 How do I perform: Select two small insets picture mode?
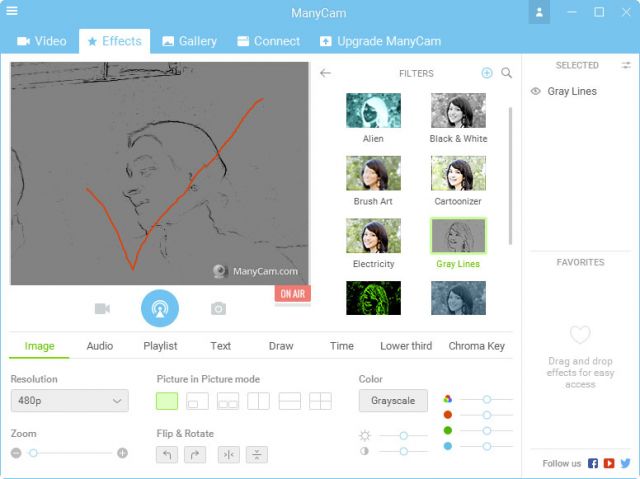click(x=228, y=401)
